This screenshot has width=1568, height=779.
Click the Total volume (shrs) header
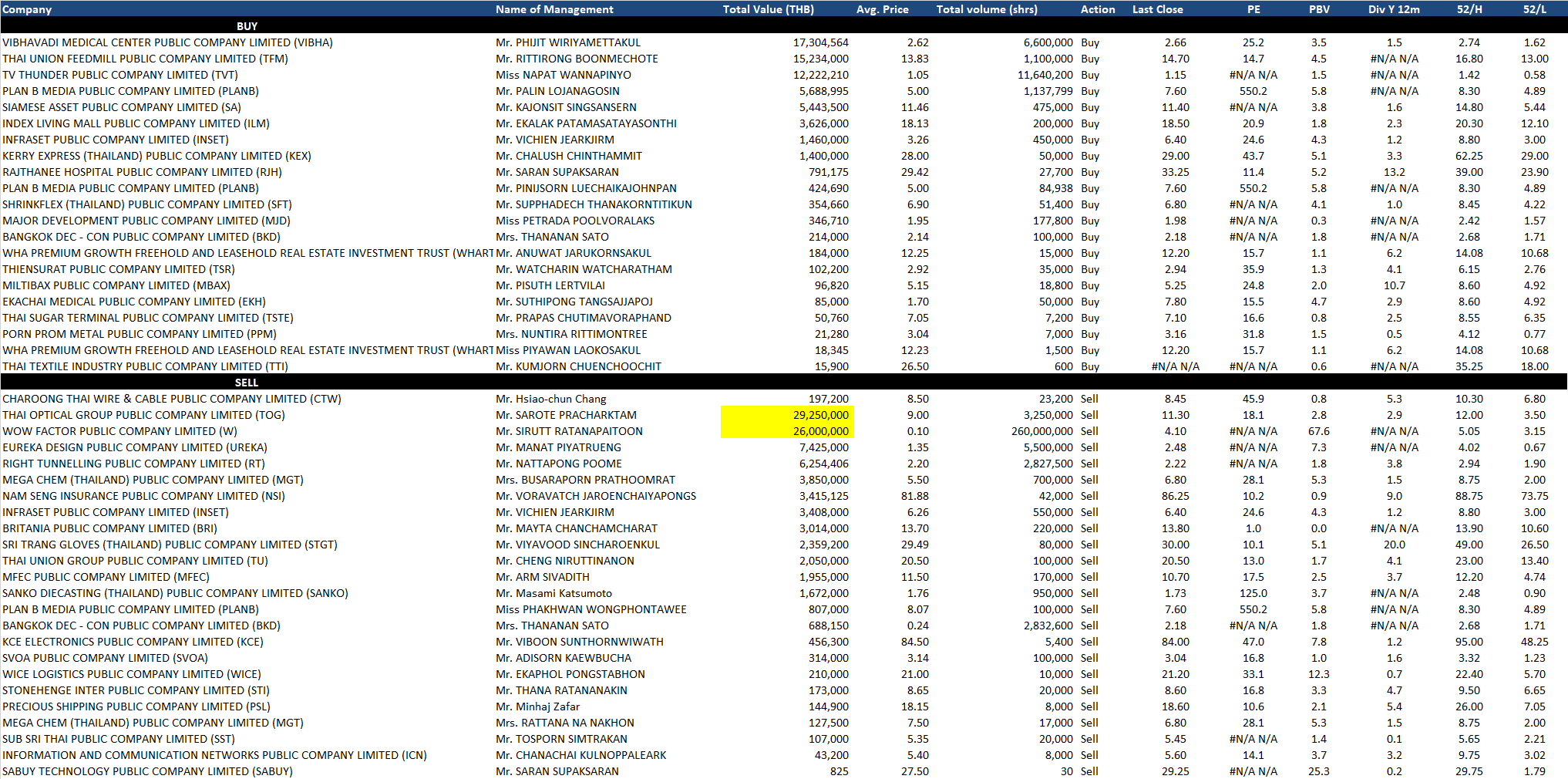click(987, 9)
